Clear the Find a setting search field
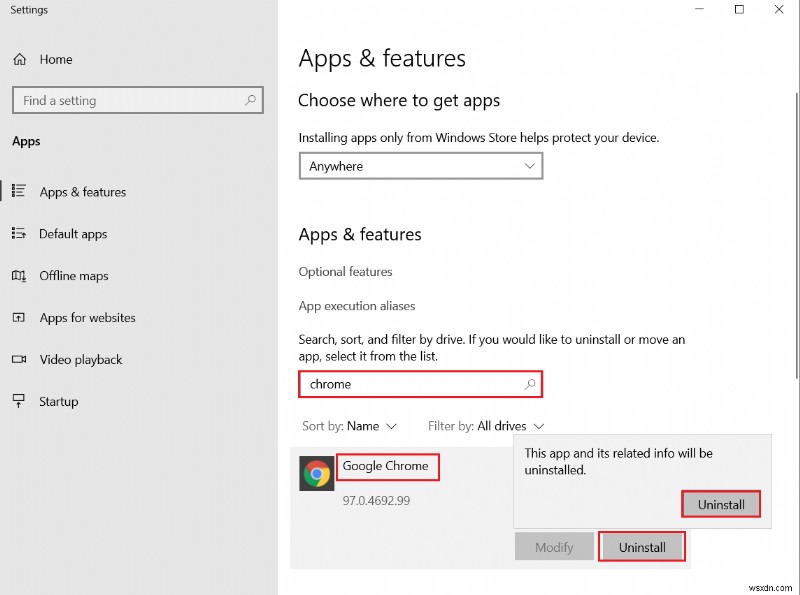800x595 pixels. point(130,100)
